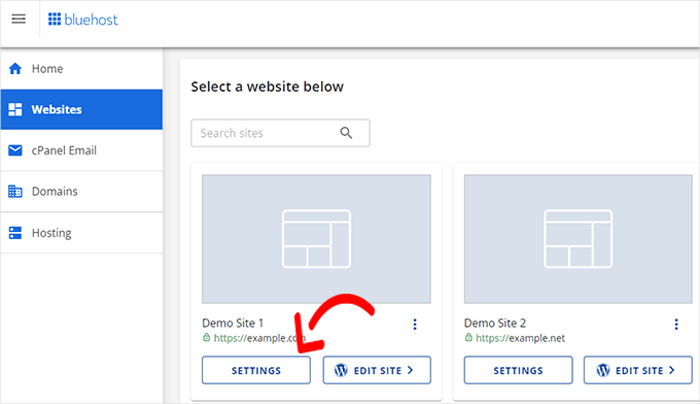Image resolution: width=700 pixels, height=404 pixels.
Task: Open Settings for Demo Site 1
Action: click(x=256, y=370)
